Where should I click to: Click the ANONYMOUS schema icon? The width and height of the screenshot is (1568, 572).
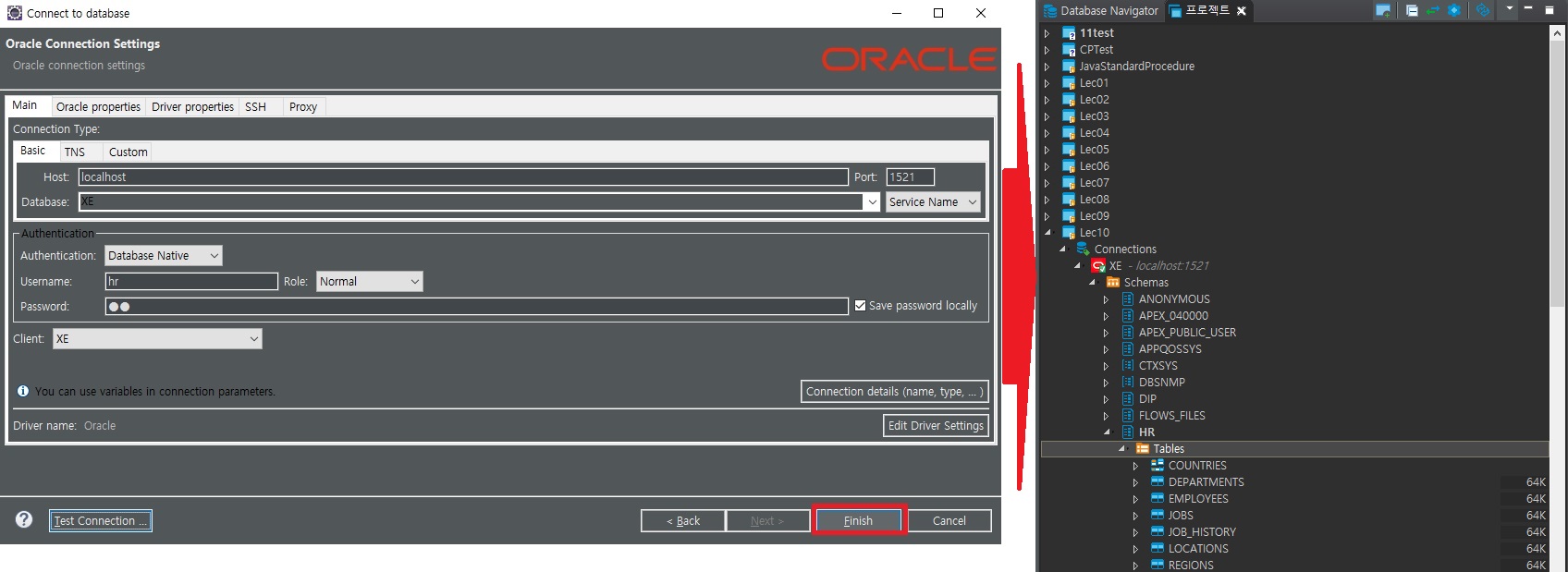pyautogui.click(x=1128, y=298)
